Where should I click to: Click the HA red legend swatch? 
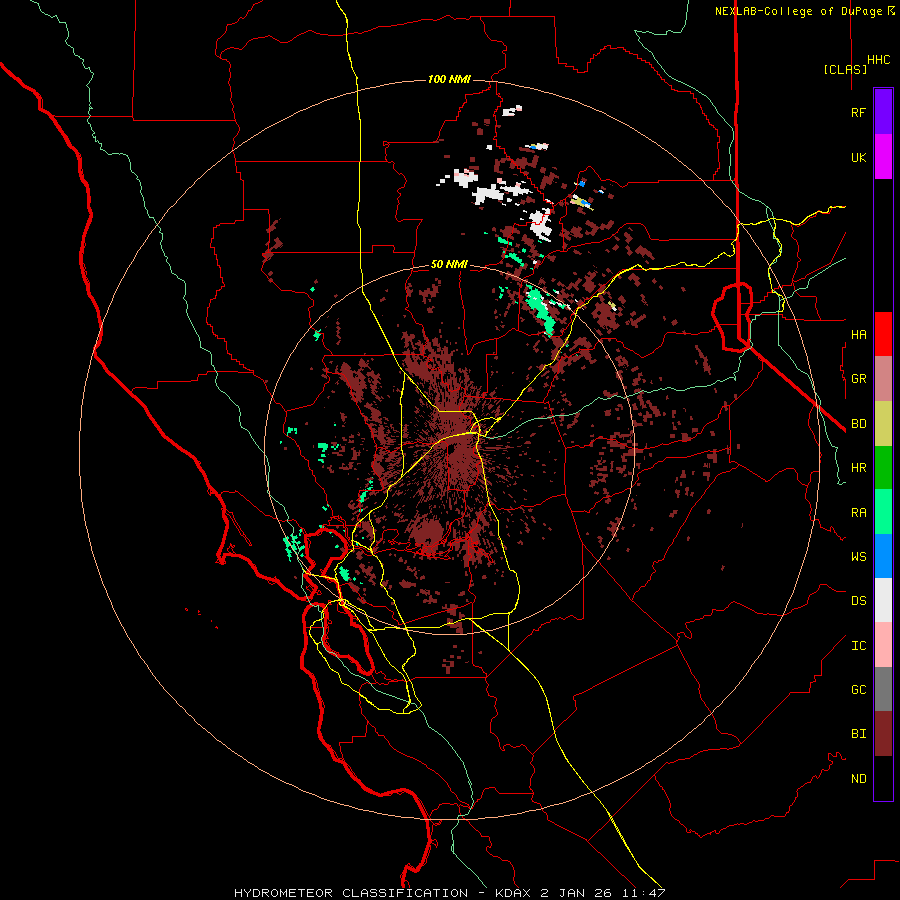(x=883, y=334)
